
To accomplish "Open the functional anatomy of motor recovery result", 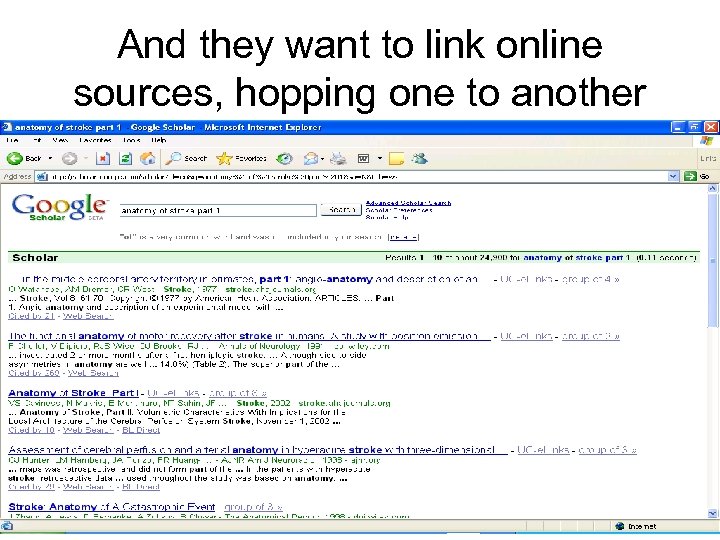I will (249, 336).
